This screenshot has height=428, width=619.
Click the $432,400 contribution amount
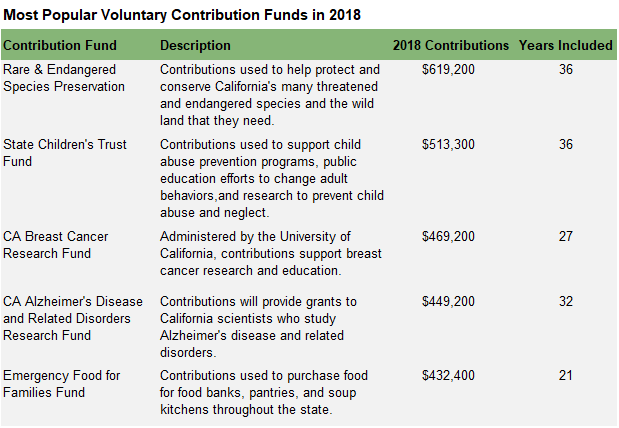(x=449, y=376)
